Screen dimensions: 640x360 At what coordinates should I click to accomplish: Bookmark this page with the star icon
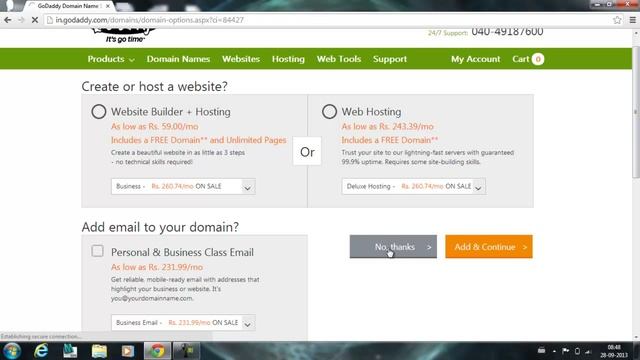[617, 20]
